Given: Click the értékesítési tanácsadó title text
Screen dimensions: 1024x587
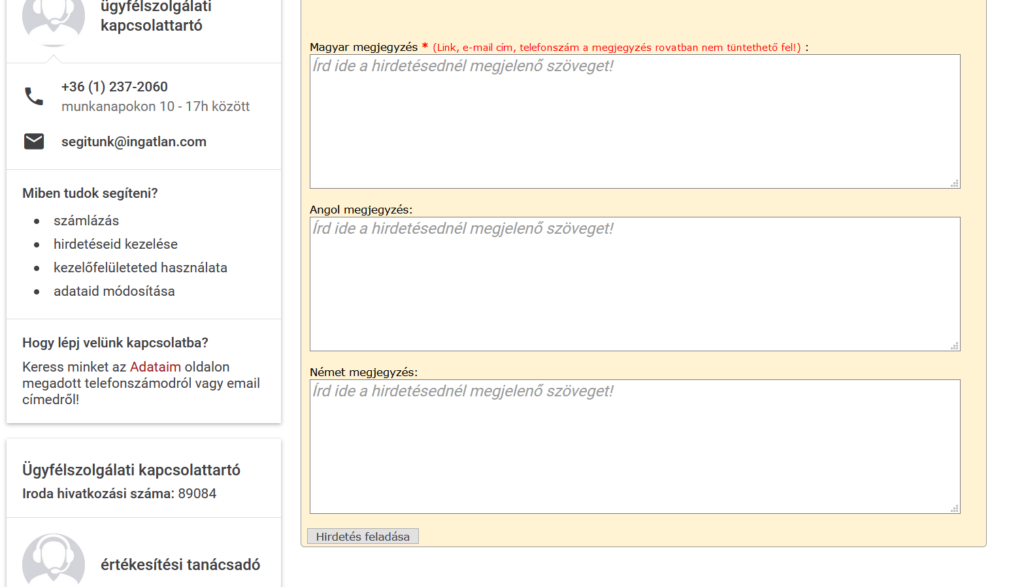Looking at the screenshot, I should coord(180,565).
